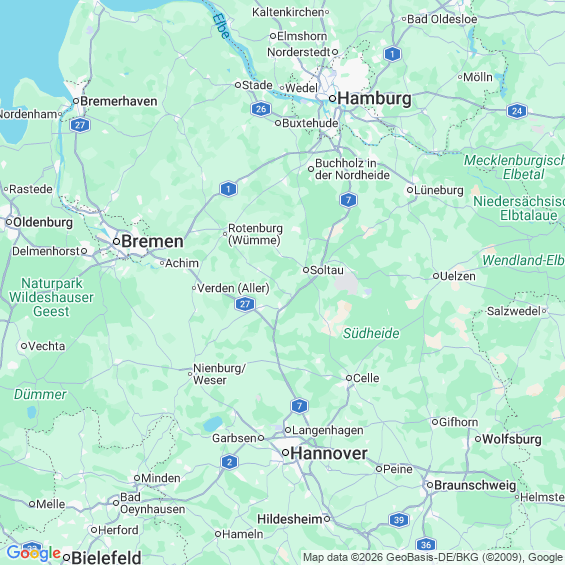This screenshot has width=565, height=565.
Task: Click the Map data copyright text
Action: (433, 557)
